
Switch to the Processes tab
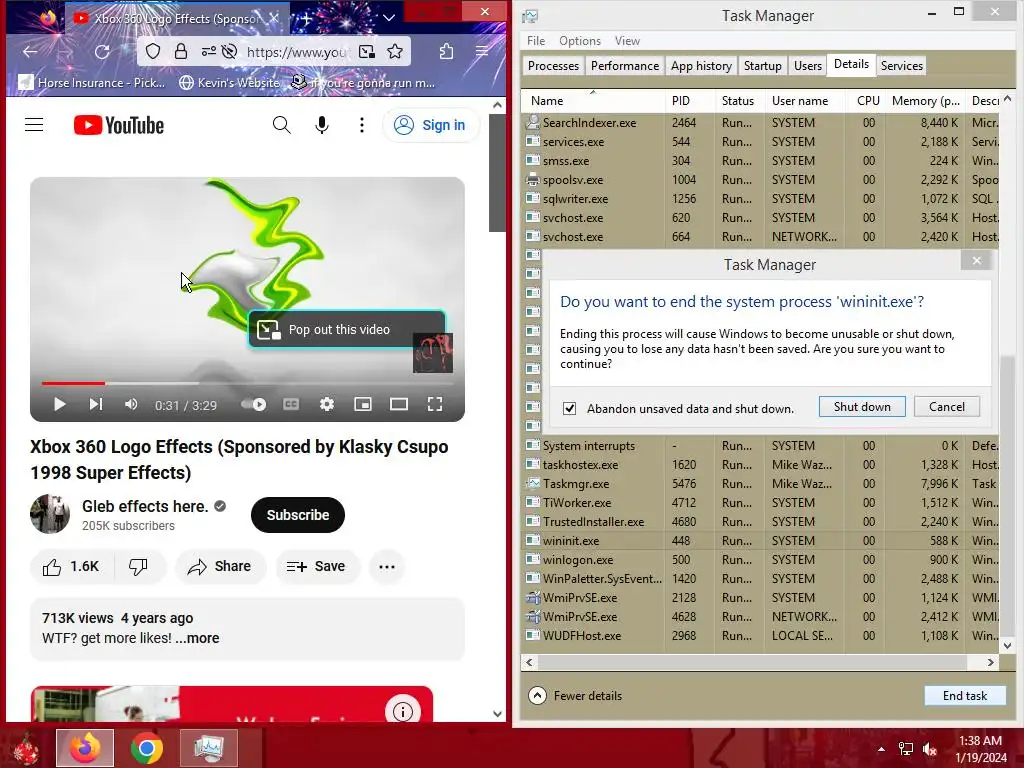(553, 65)
